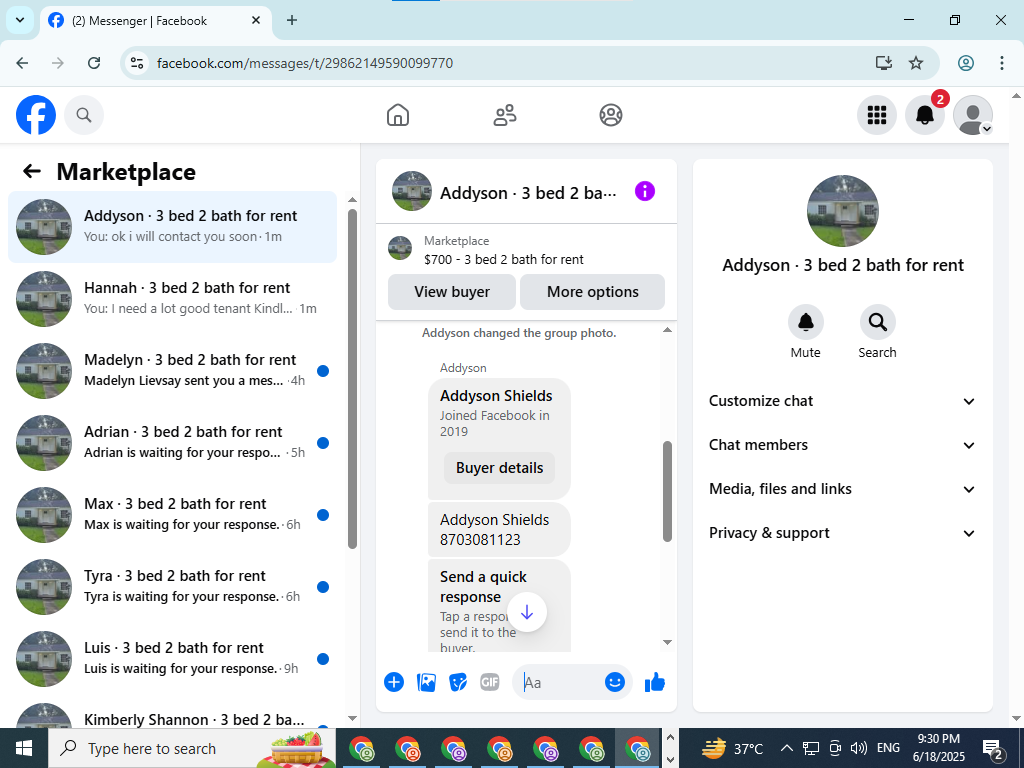Open Chrome tab search dropdown arrow

click(x=20, y=20)
